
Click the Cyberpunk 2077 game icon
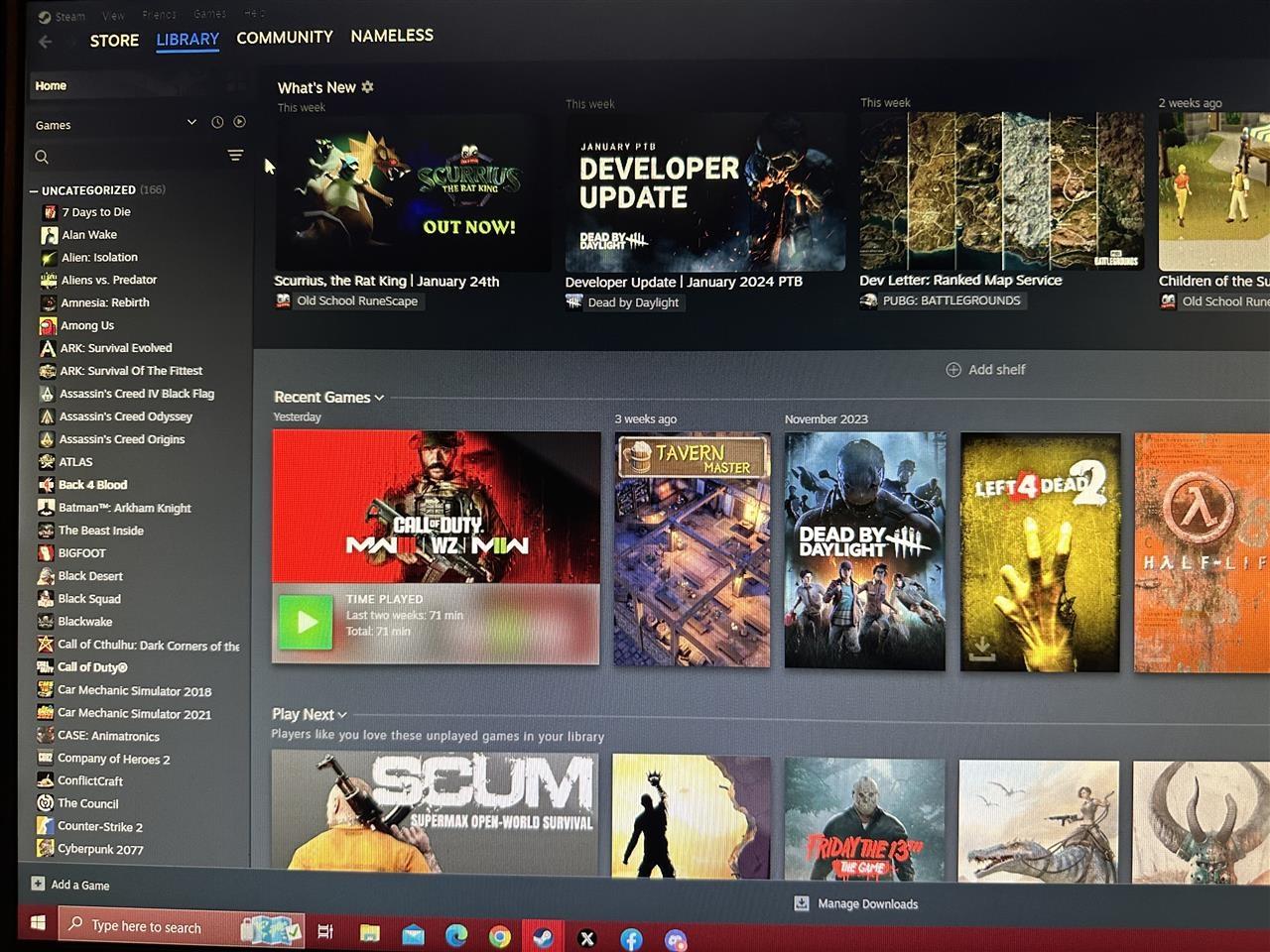click(45, 849)
